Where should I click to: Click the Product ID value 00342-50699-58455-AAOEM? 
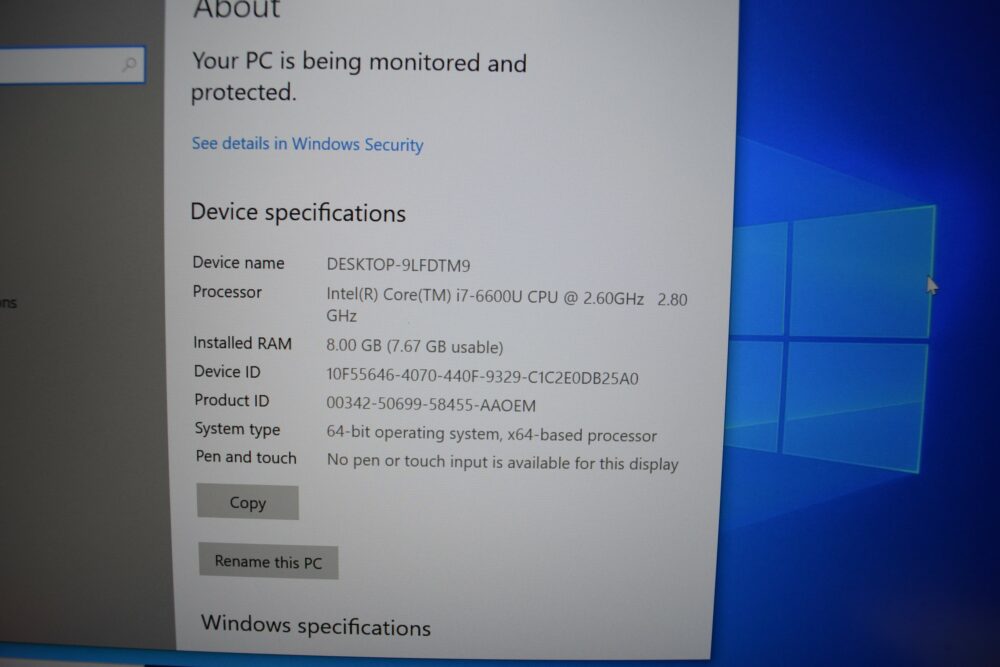coord(431,404)
